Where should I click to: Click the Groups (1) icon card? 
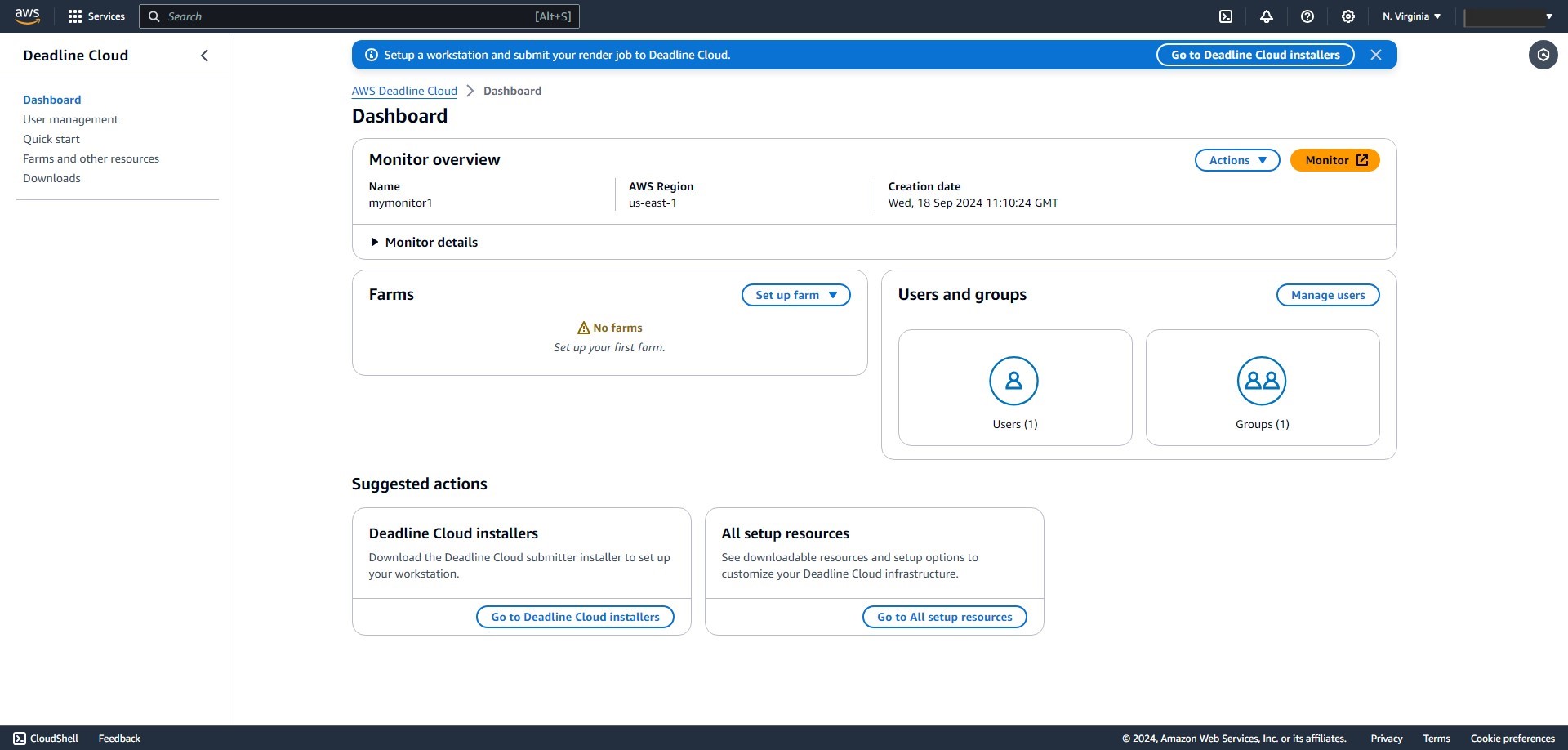tap(1262, 387)
